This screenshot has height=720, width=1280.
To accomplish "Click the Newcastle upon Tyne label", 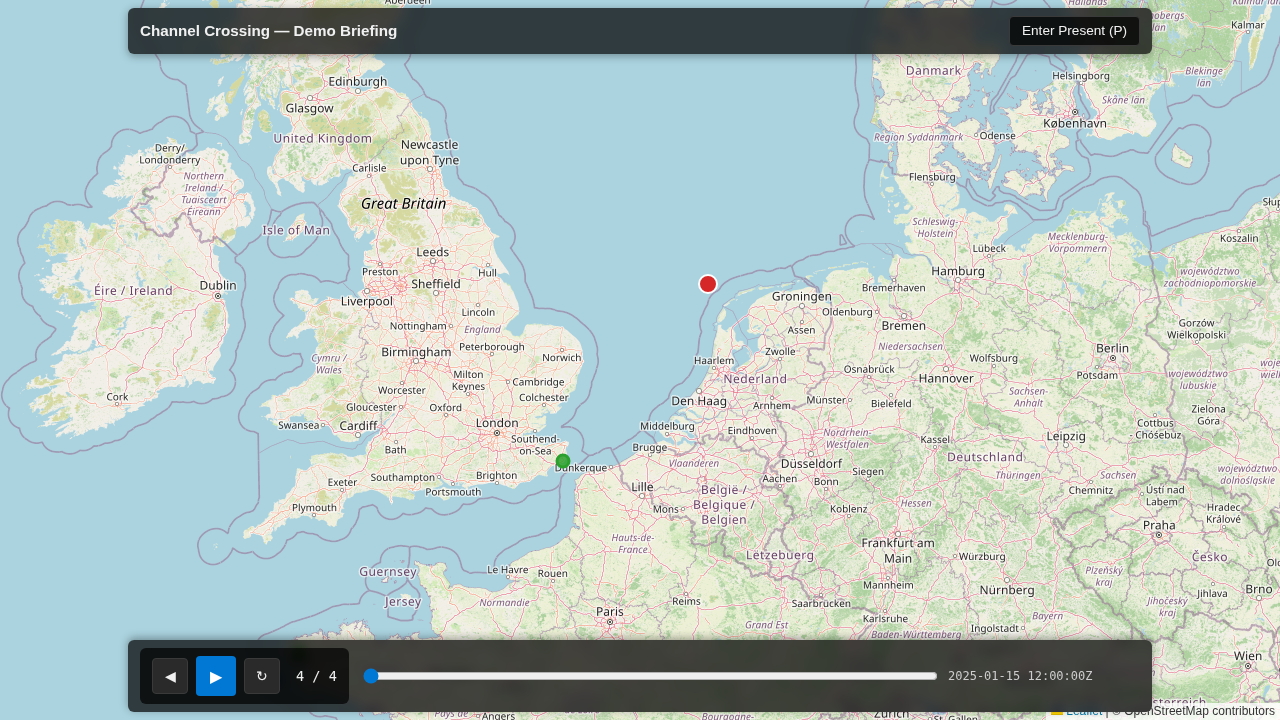I will point(429,152).
